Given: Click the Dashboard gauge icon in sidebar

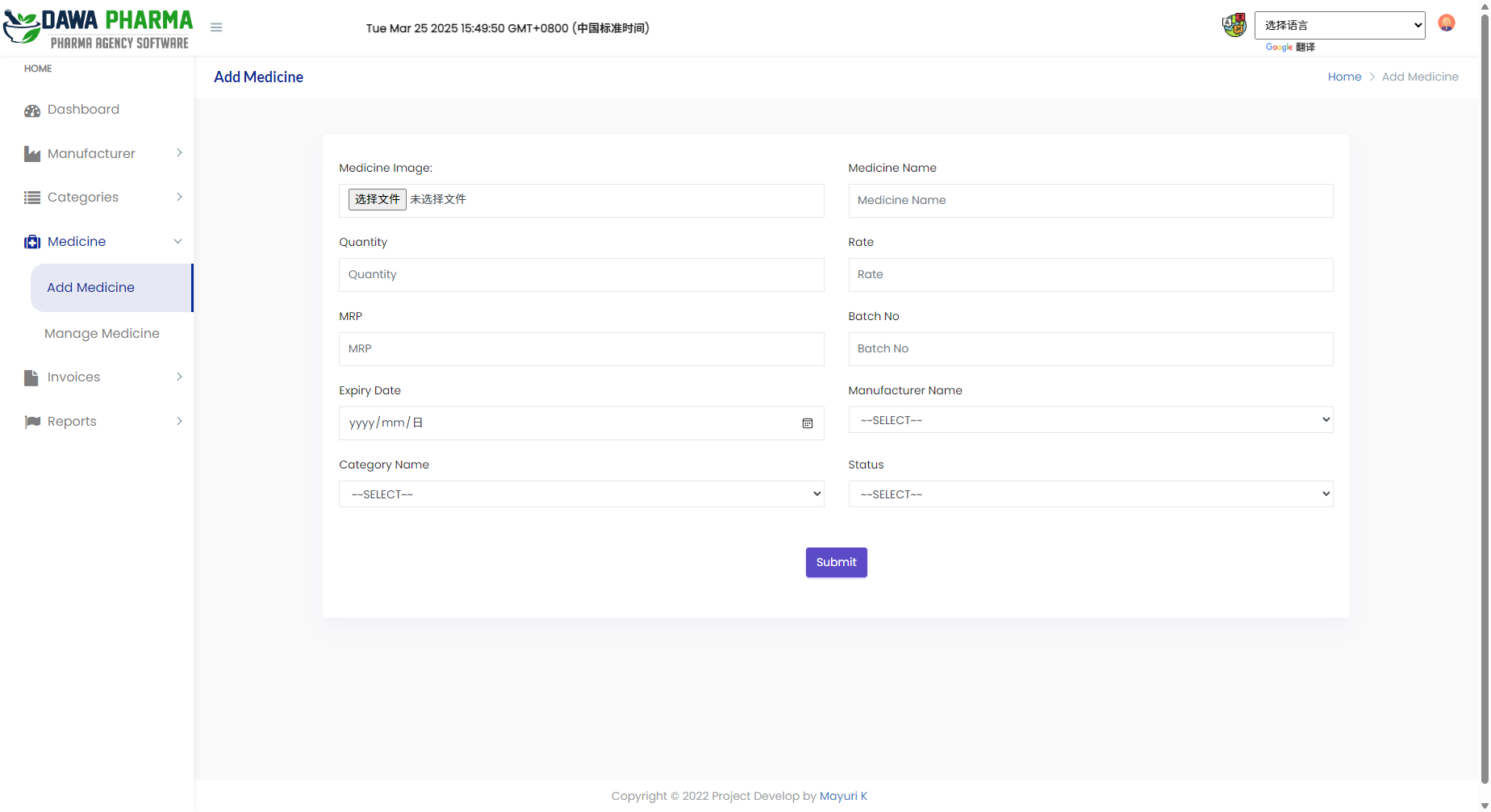Looking at the screenshot, I should (x=32, y=110).
